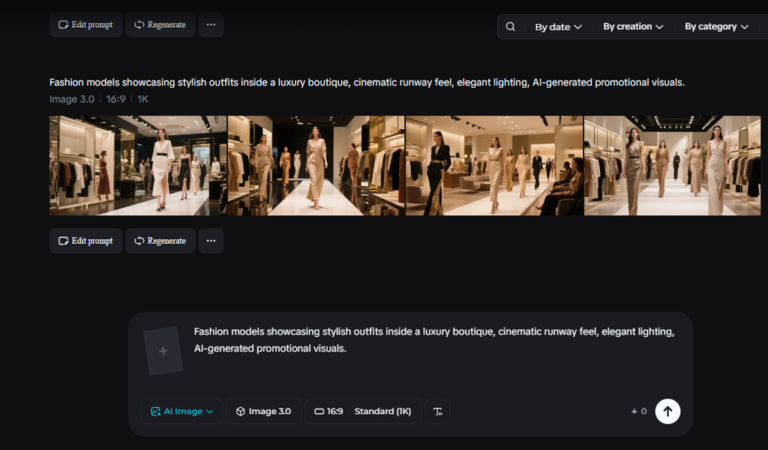Open the AI Image mode dropdown
The image size is (768, 450).
point(182,411)
